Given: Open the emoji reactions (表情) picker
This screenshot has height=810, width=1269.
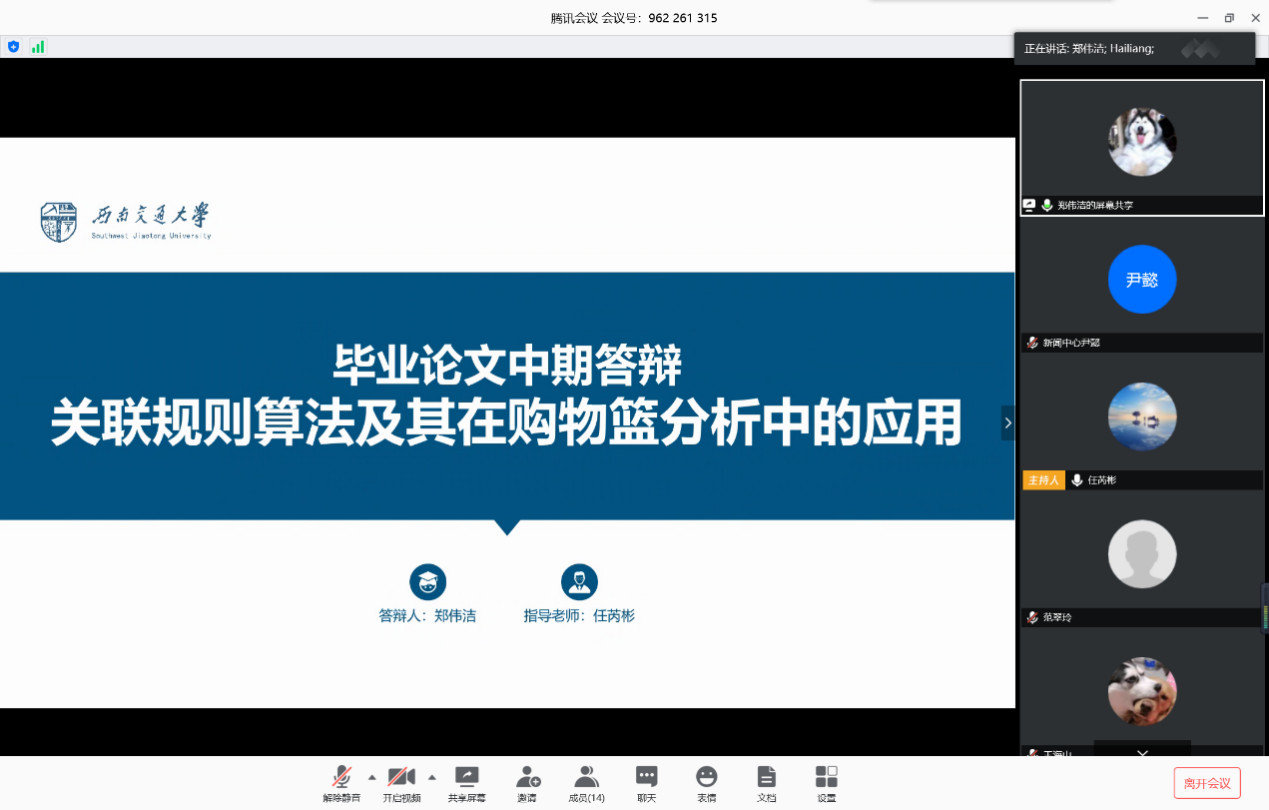Looking at the screenshot, I should click(x=707, y=782).
